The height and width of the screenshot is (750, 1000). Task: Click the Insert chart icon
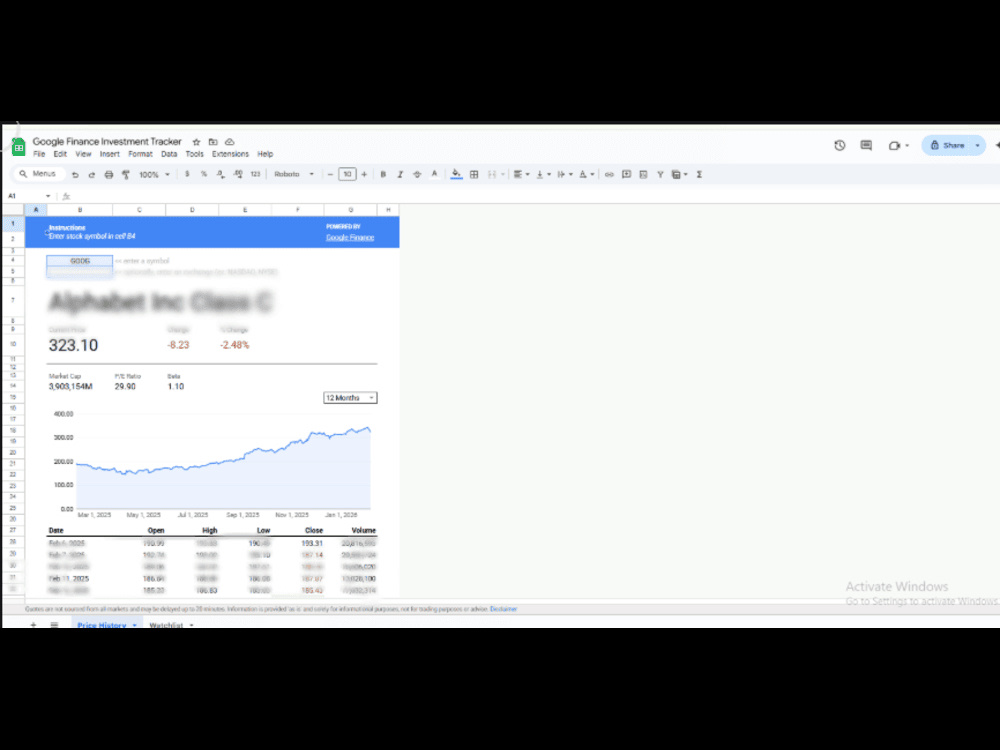[x=643, y=174]
